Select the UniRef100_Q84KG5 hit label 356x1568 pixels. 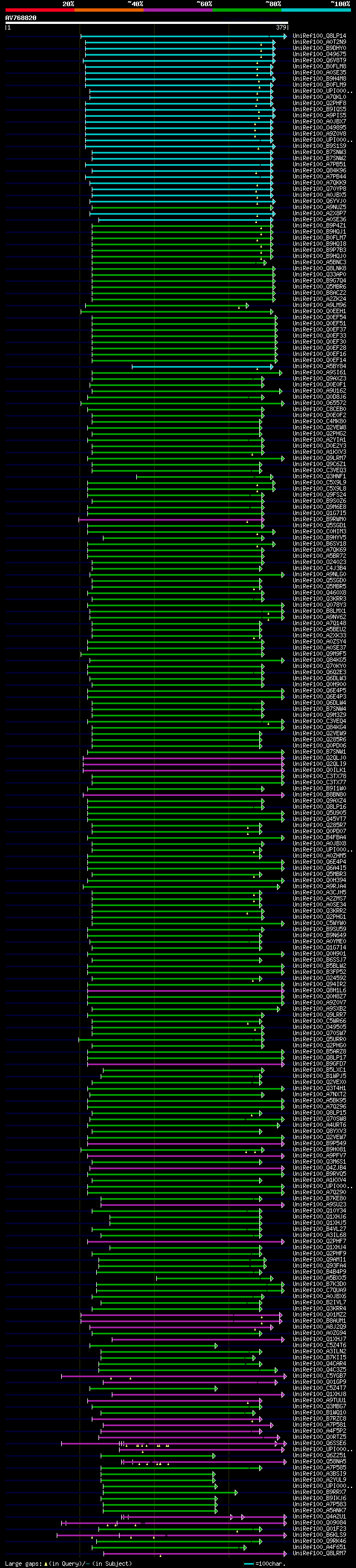tap(319, 660)
